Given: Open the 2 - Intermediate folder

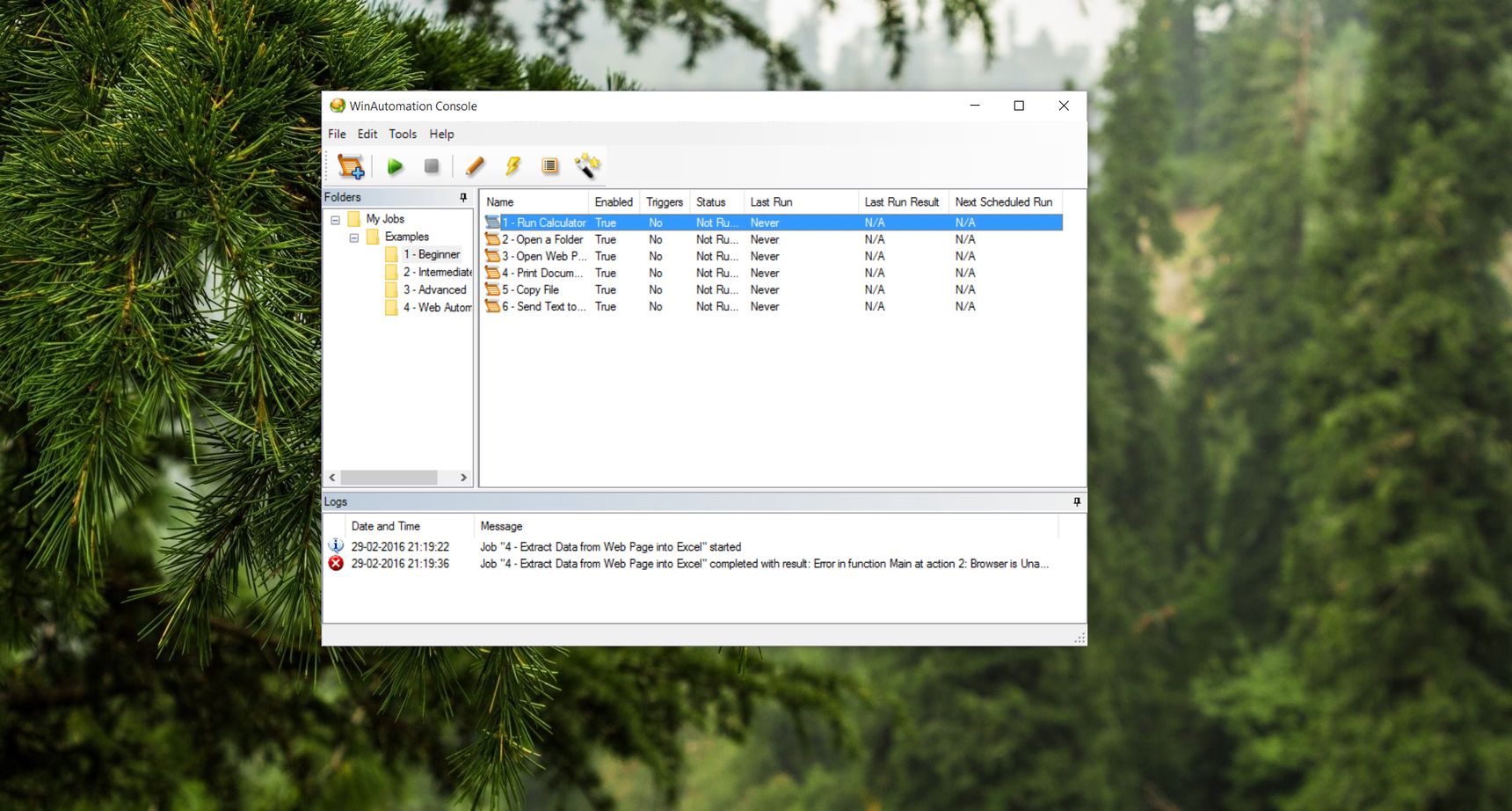Looking at the screenshot, I should [x=438, y=272].
